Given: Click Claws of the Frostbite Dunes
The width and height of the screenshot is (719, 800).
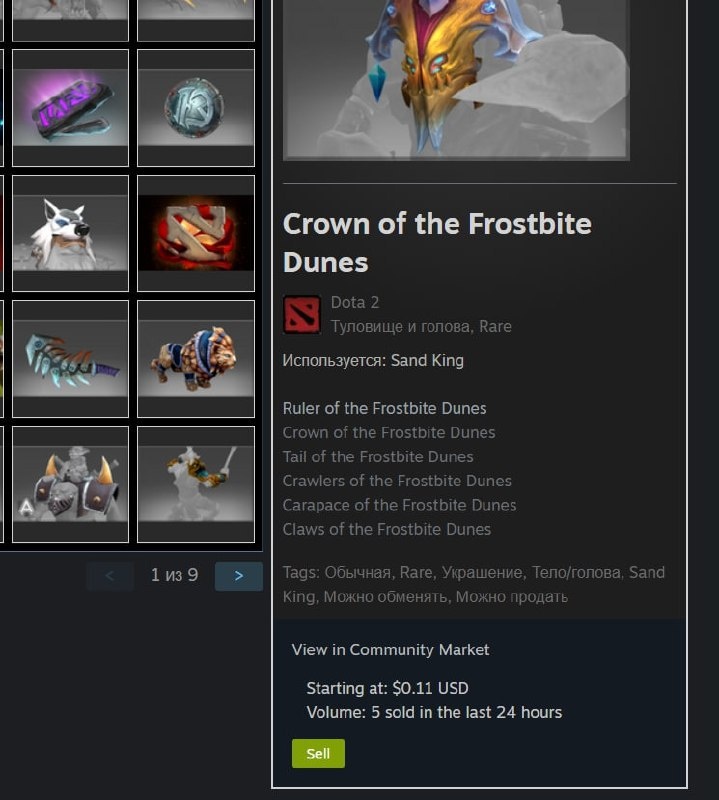Looking at the screenshot, I should 387,529.
